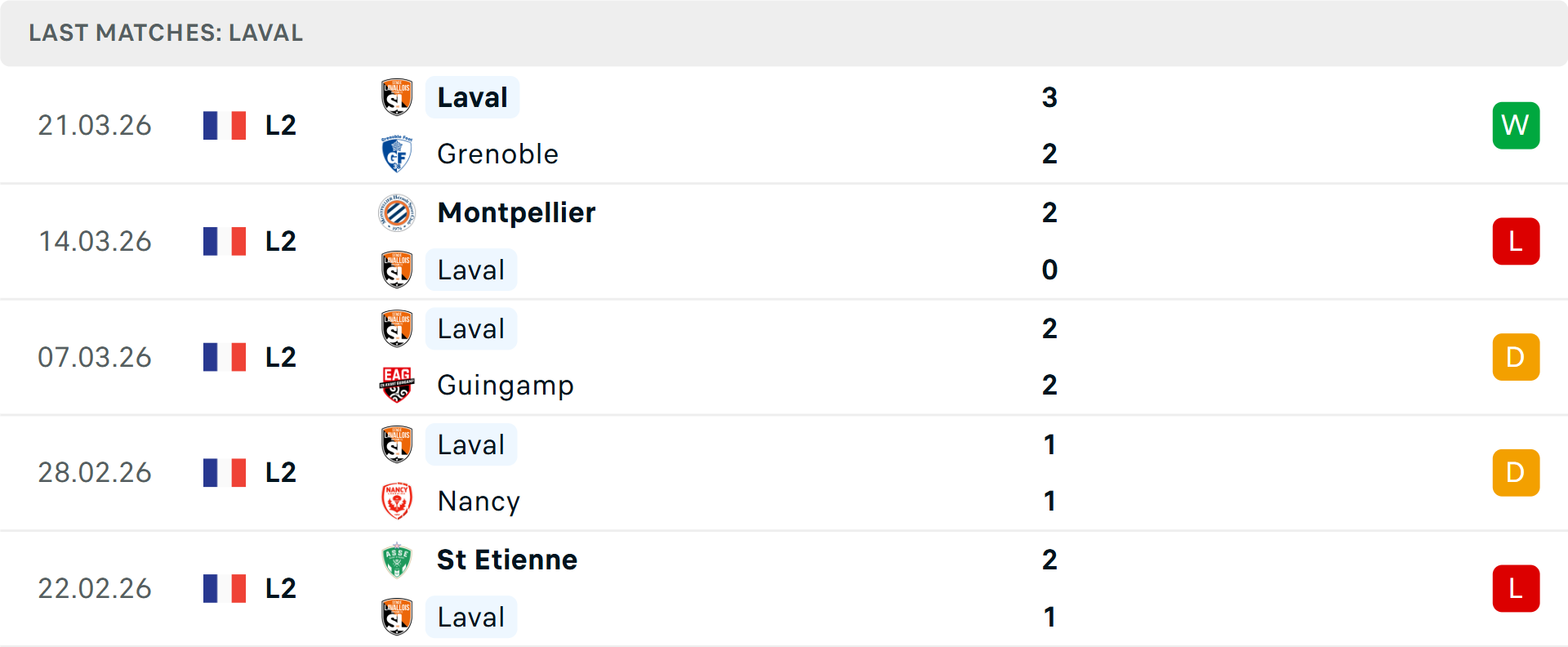
Task: Click the L2 league label on 07.03.26
Action: click(280, 357)
